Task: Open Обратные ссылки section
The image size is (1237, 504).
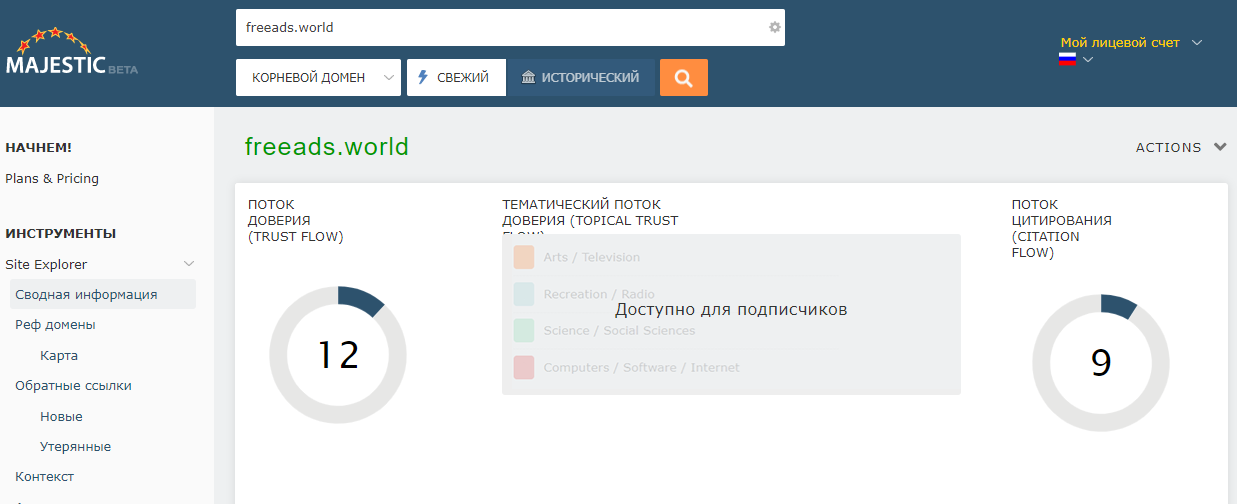Action: pyautogui.click(x=73, y=385)
